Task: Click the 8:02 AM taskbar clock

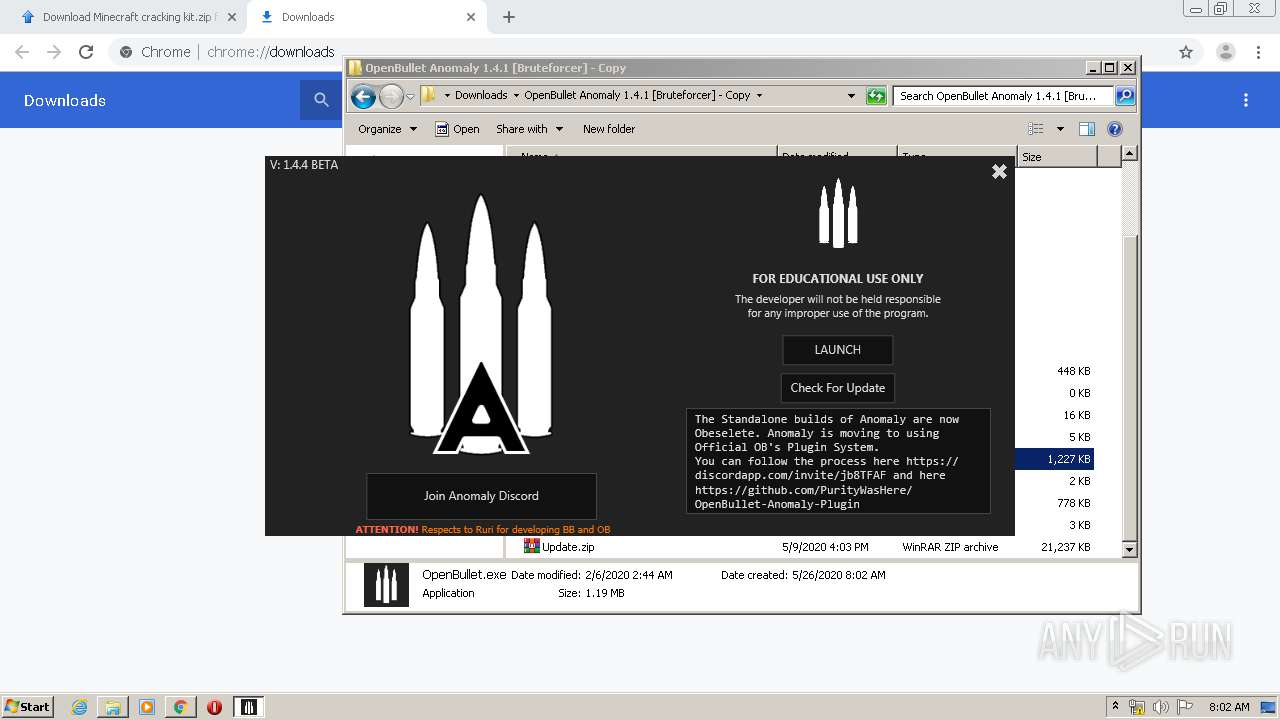Action: (1229, 707)
